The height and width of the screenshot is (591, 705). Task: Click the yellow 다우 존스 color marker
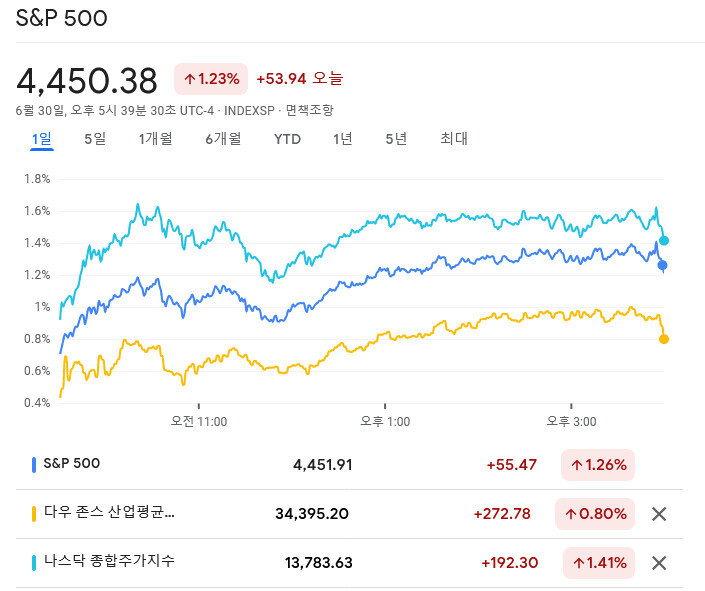click(x=34, y=513)
